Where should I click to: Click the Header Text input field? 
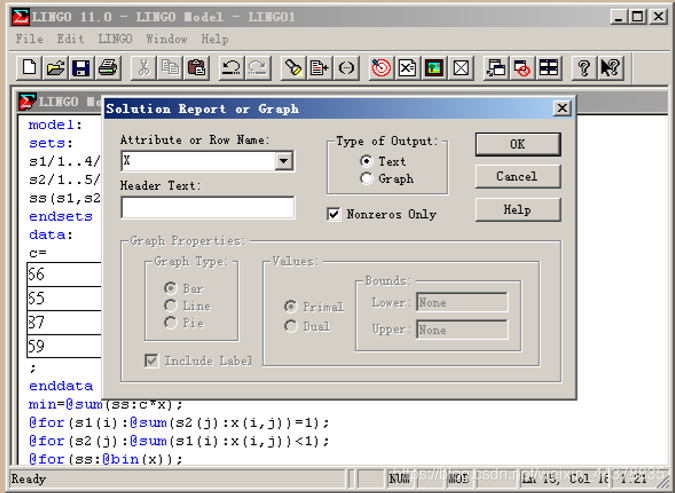point(208,208)
